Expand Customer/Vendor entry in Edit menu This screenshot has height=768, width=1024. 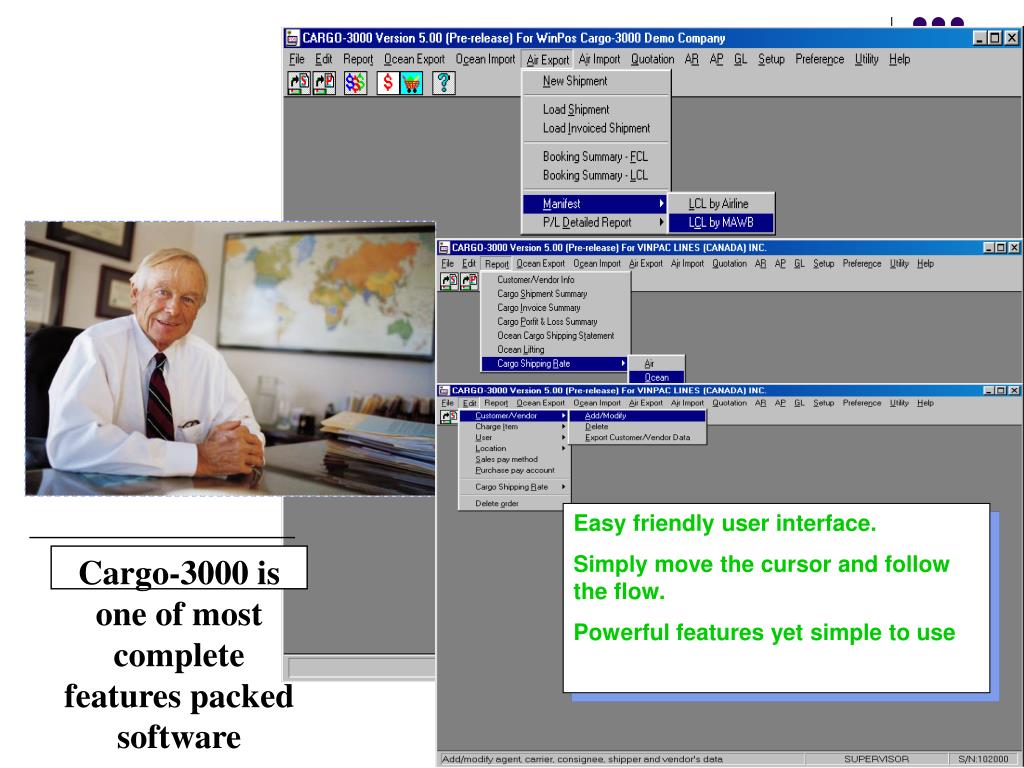(513, 415)
